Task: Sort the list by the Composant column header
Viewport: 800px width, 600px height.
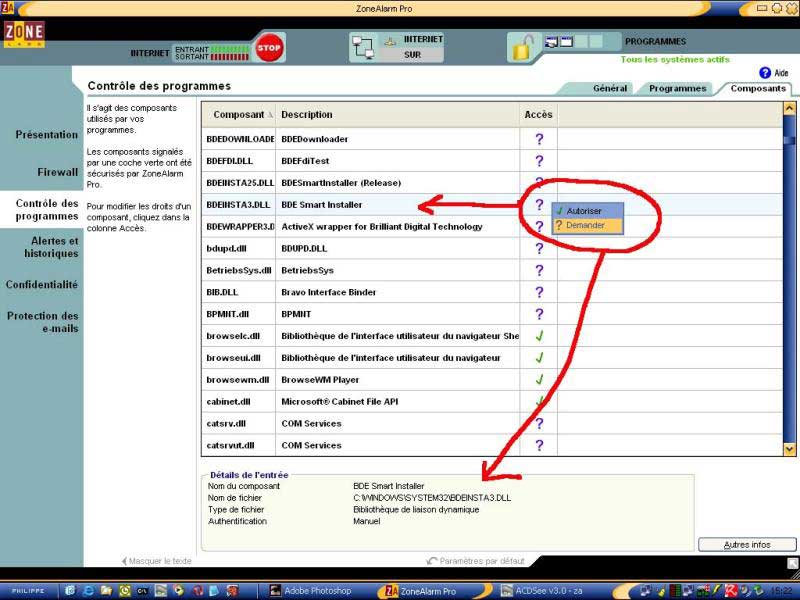Action: (239, 115)
